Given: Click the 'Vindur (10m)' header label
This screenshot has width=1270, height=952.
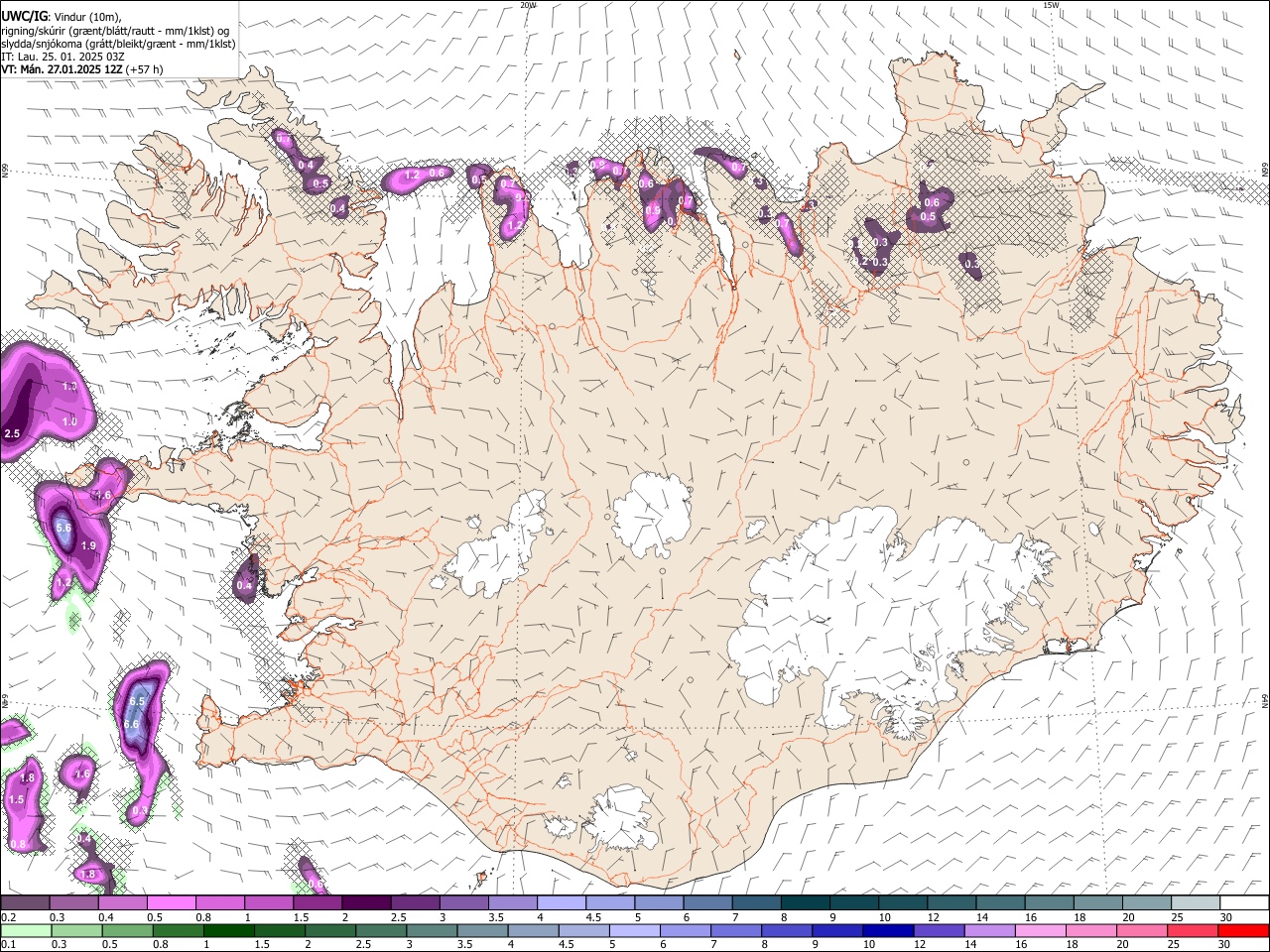Looking at the screenshot, I should click(87, 17).
